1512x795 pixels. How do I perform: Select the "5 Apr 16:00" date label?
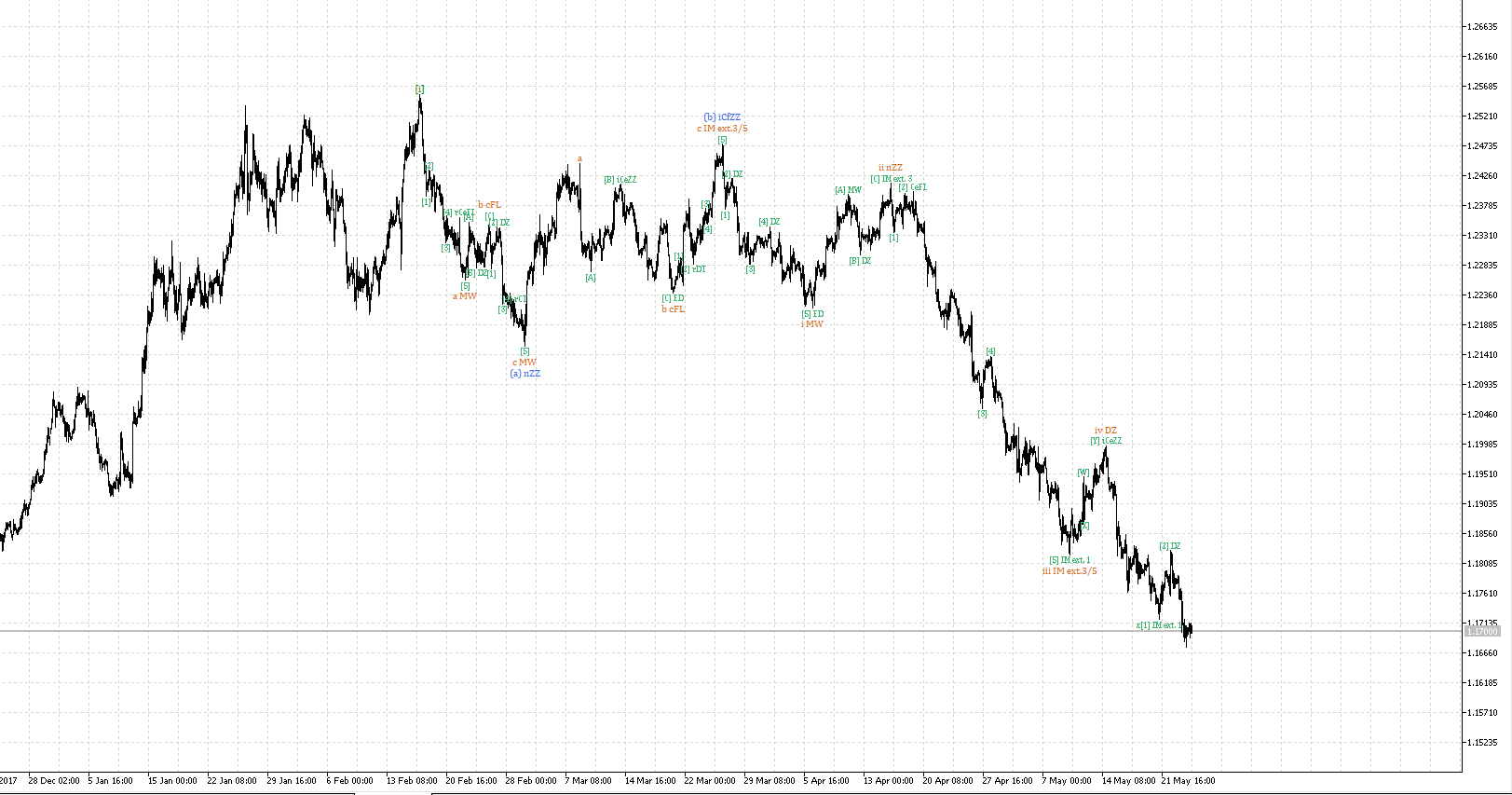coord(827,781)
